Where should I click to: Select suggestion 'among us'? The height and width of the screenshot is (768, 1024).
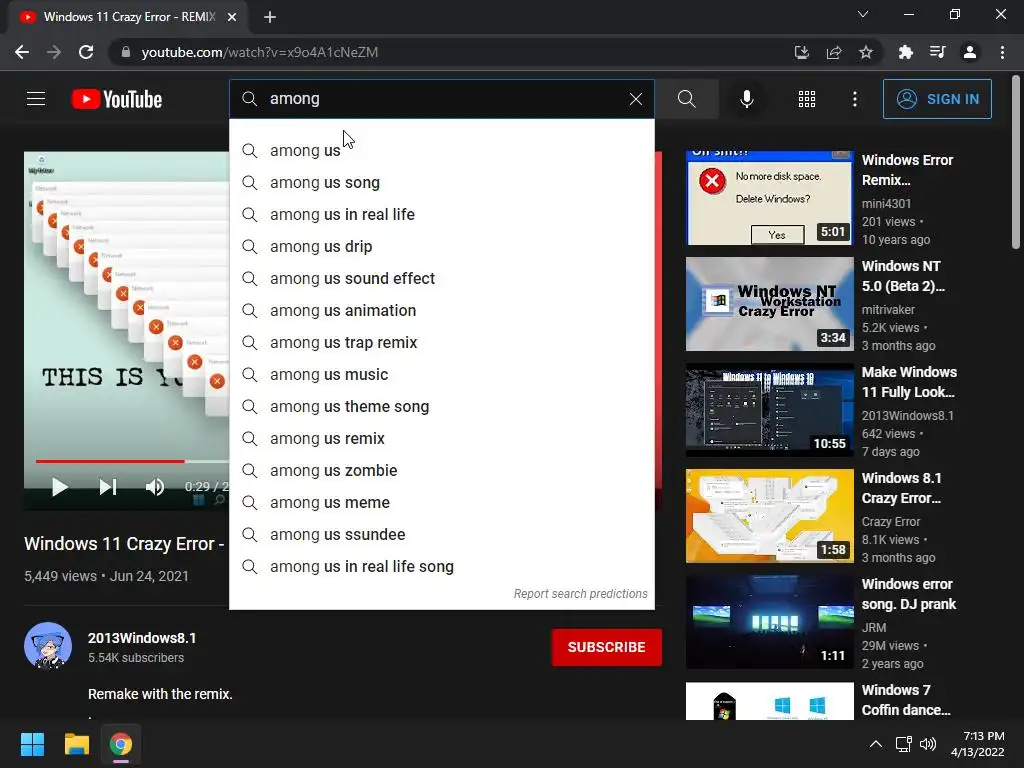pos(441,150)
